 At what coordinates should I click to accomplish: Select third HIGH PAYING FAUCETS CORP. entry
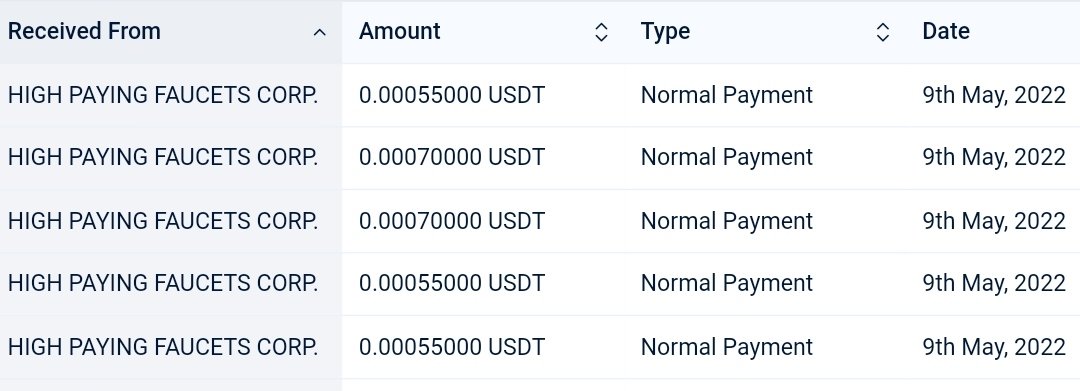point(163,221)
